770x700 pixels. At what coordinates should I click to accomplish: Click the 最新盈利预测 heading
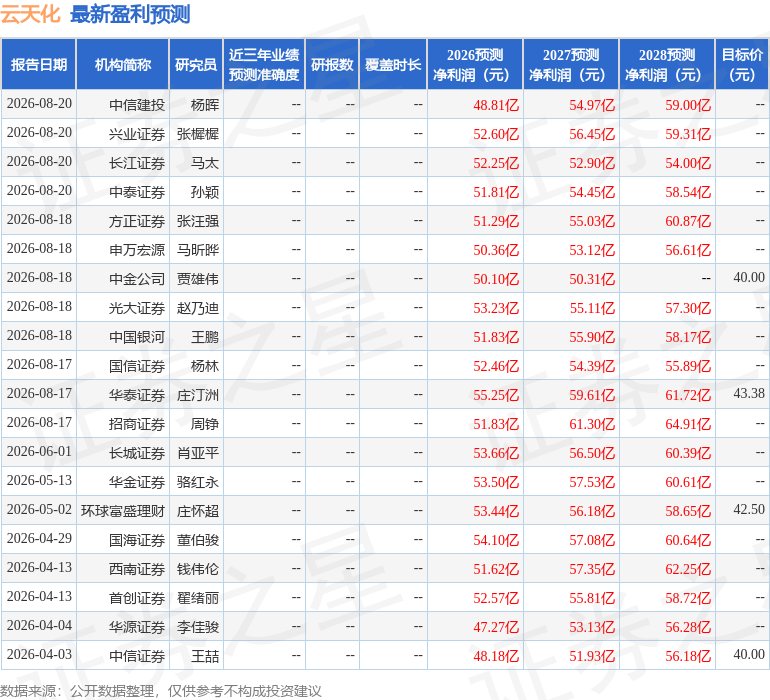130,14
